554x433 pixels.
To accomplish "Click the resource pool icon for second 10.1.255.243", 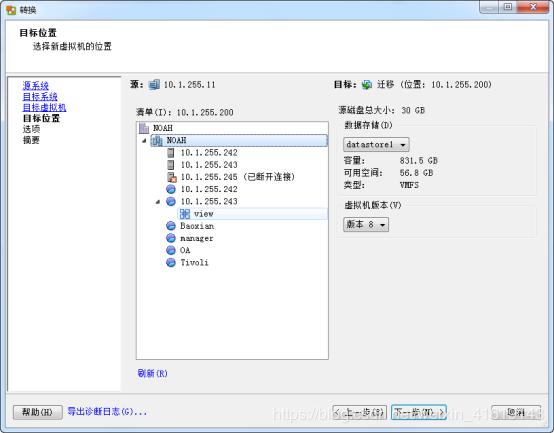I will tap(171, 201).
